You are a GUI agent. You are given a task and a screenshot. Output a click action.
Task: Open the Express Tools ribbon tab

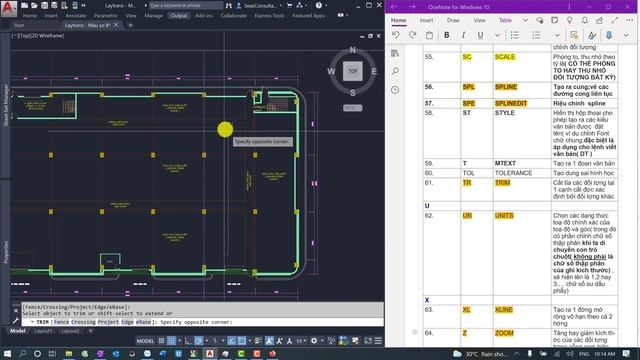[269, 16]
